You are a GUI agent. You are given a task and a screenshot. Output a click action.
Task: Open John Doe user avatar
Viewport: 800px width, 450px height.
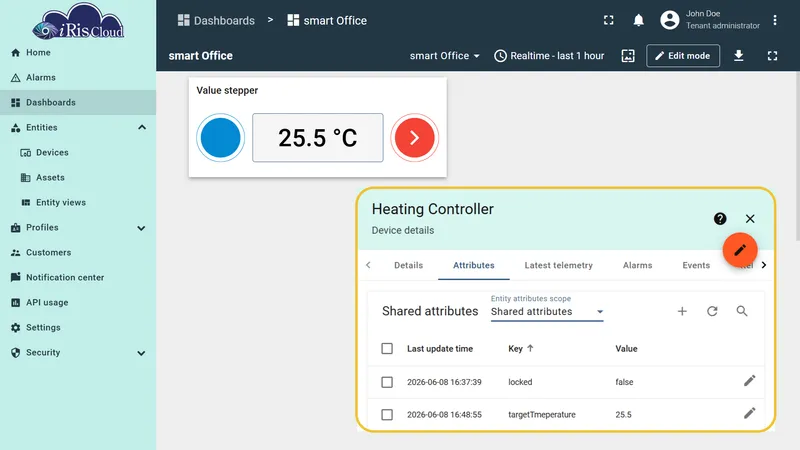click(x=669, y=20)
